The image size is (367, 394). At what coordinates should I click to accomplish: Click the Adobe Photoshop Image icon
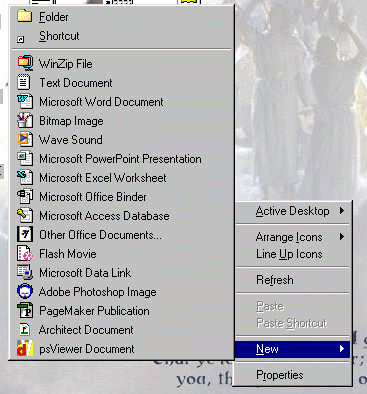click(x=25, y=291)
